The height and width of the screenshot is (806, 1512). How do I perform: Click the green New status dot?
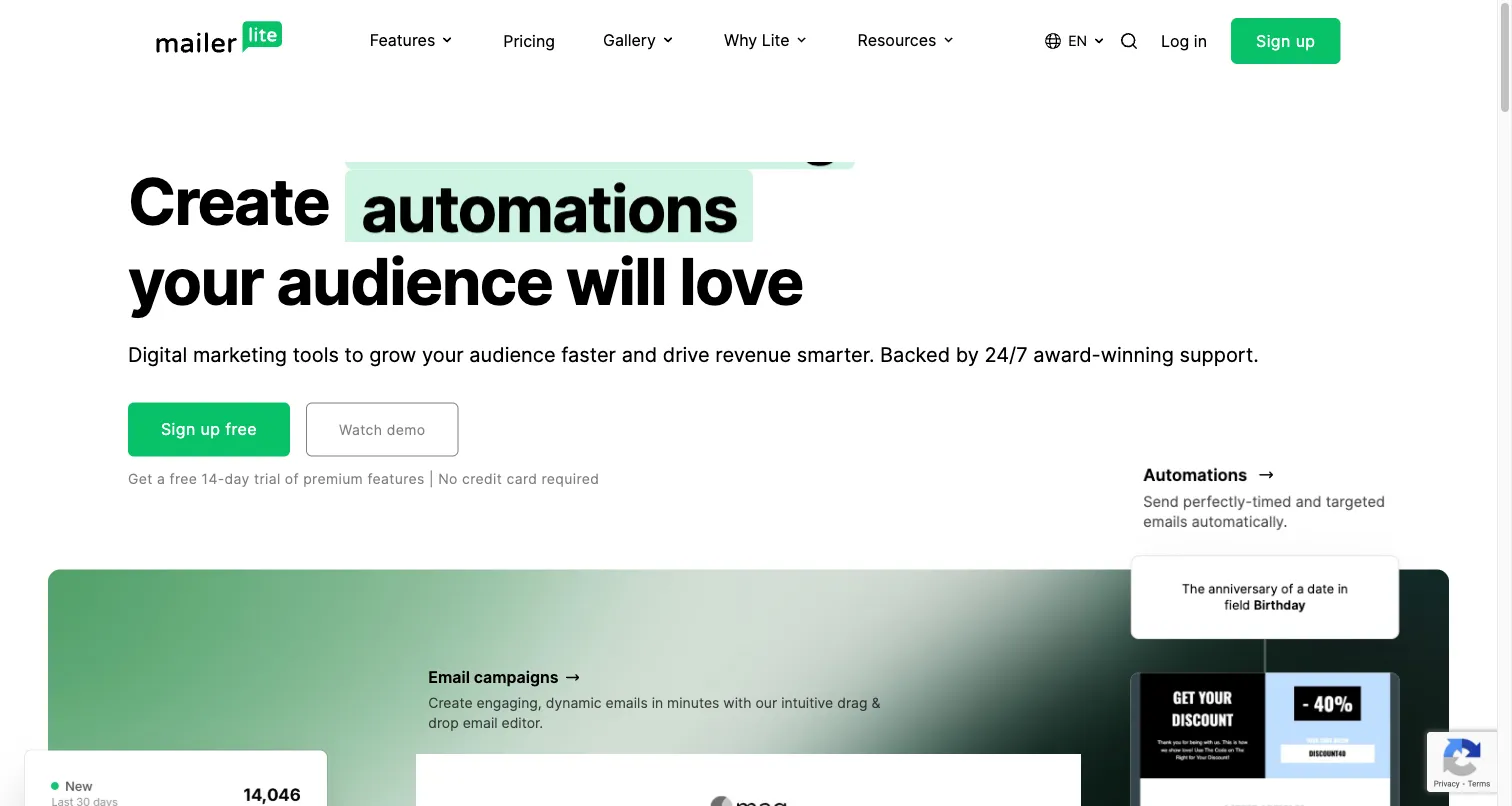[56, 786]
